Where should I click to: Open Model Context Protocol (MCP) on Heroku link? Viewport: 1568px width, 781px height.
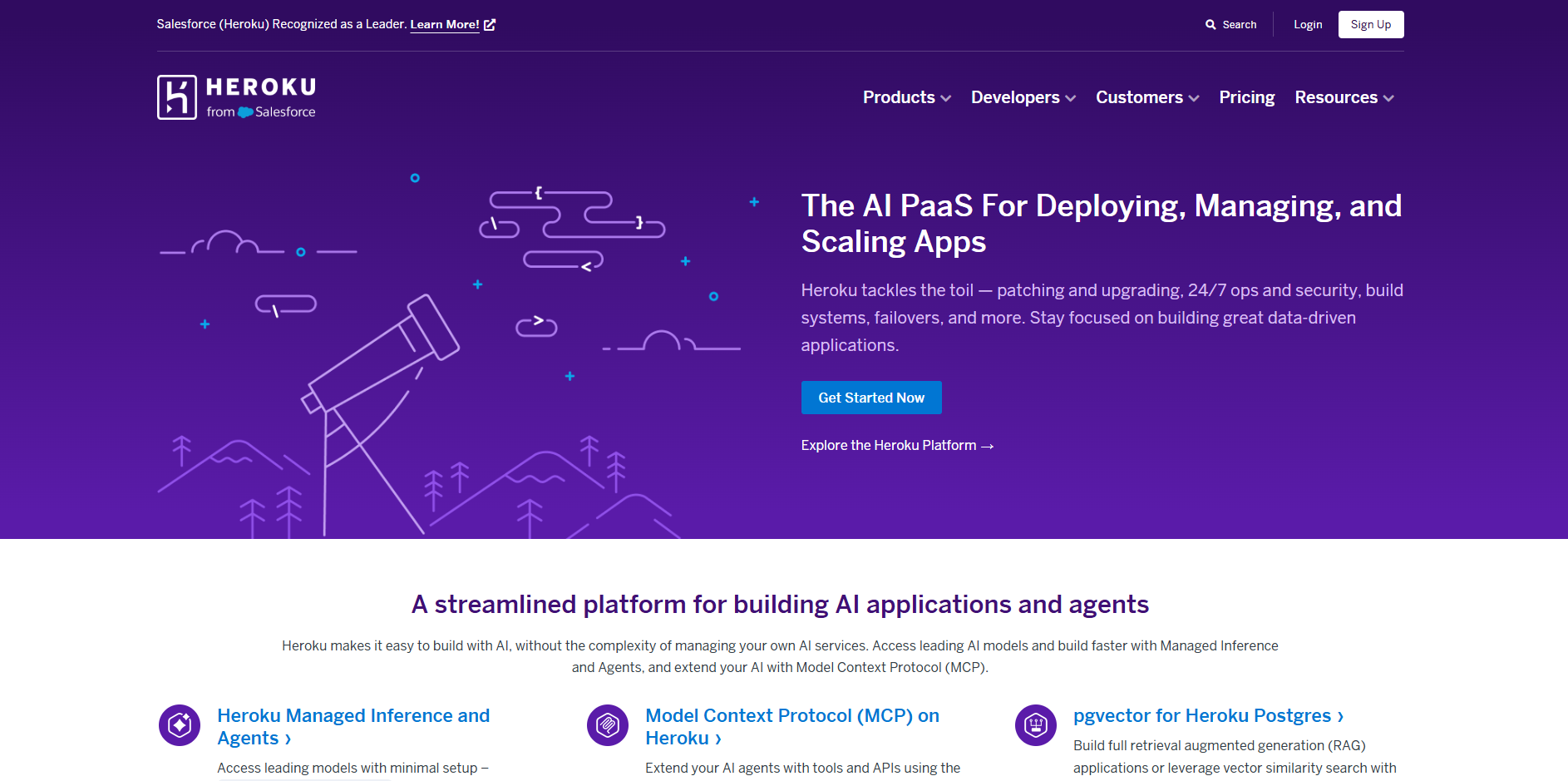pos(792,727)
